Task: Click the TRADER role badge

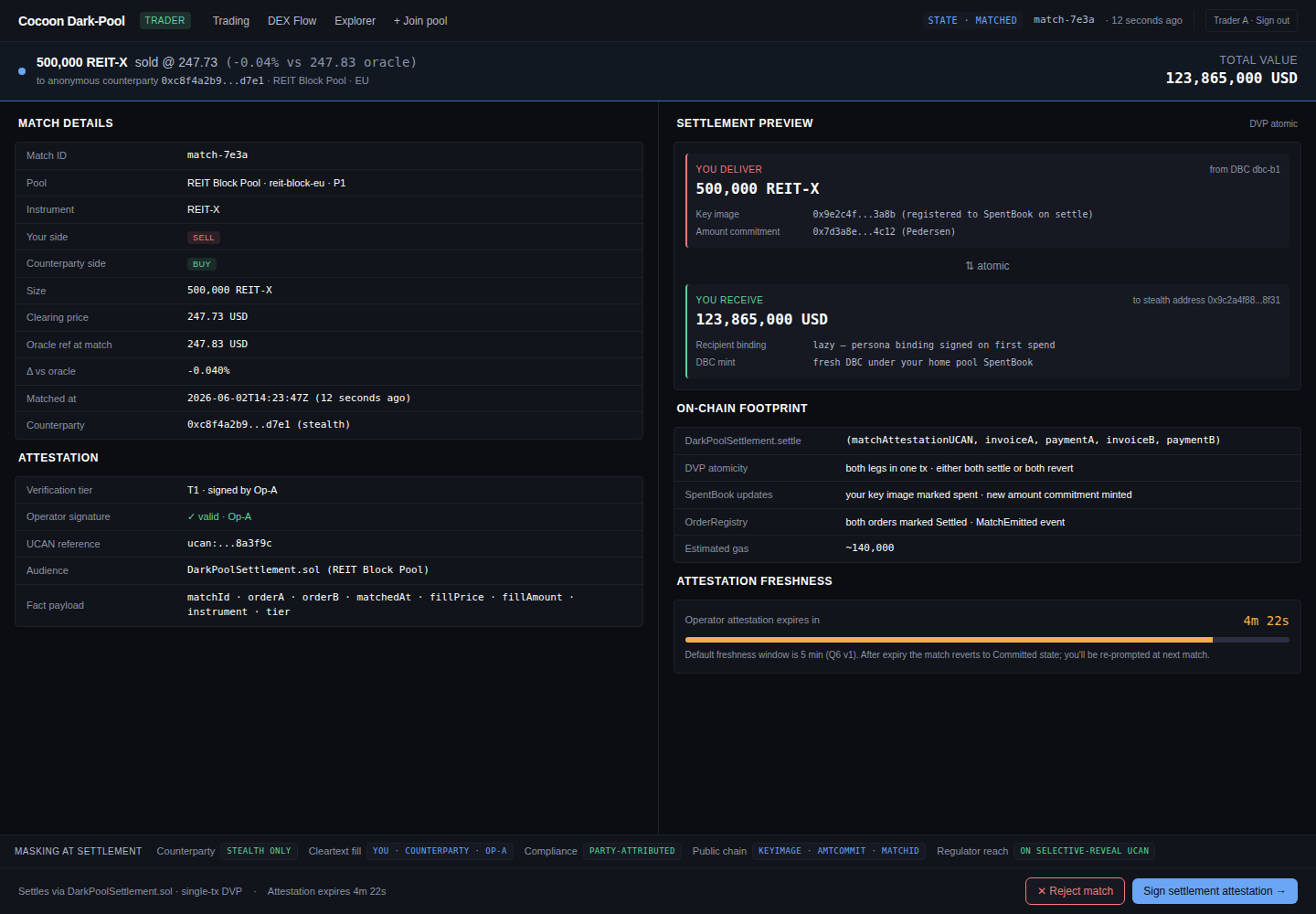Action: [164, 20]
